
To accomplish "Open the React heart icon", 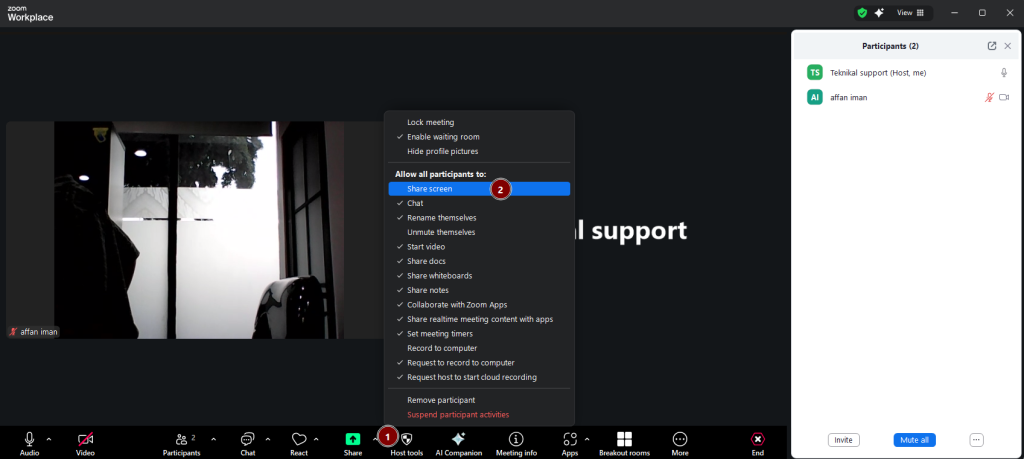I will [x=298, y=439].
